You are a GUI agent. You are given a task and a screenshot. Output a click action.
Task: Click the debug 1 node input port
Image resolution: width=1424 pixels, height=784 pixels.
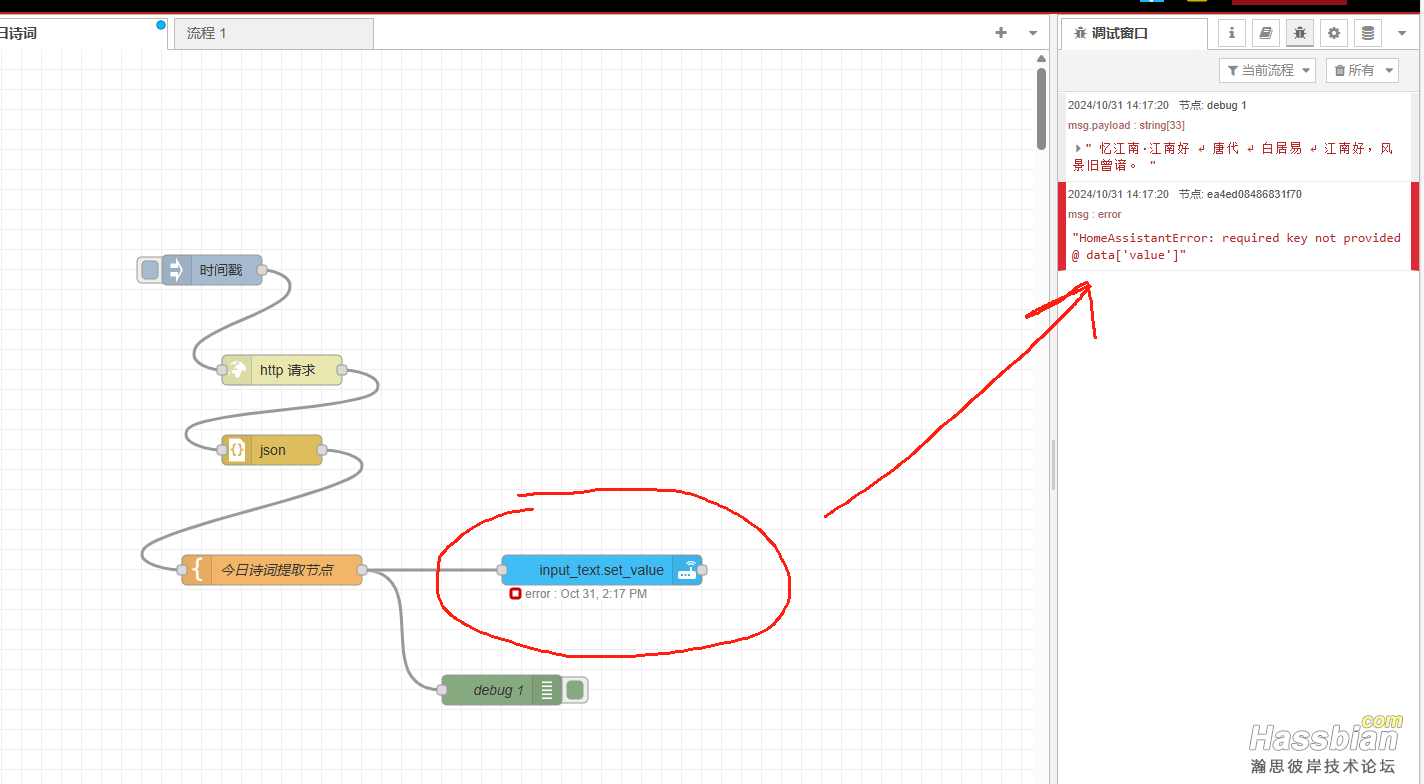pos(442,690)
